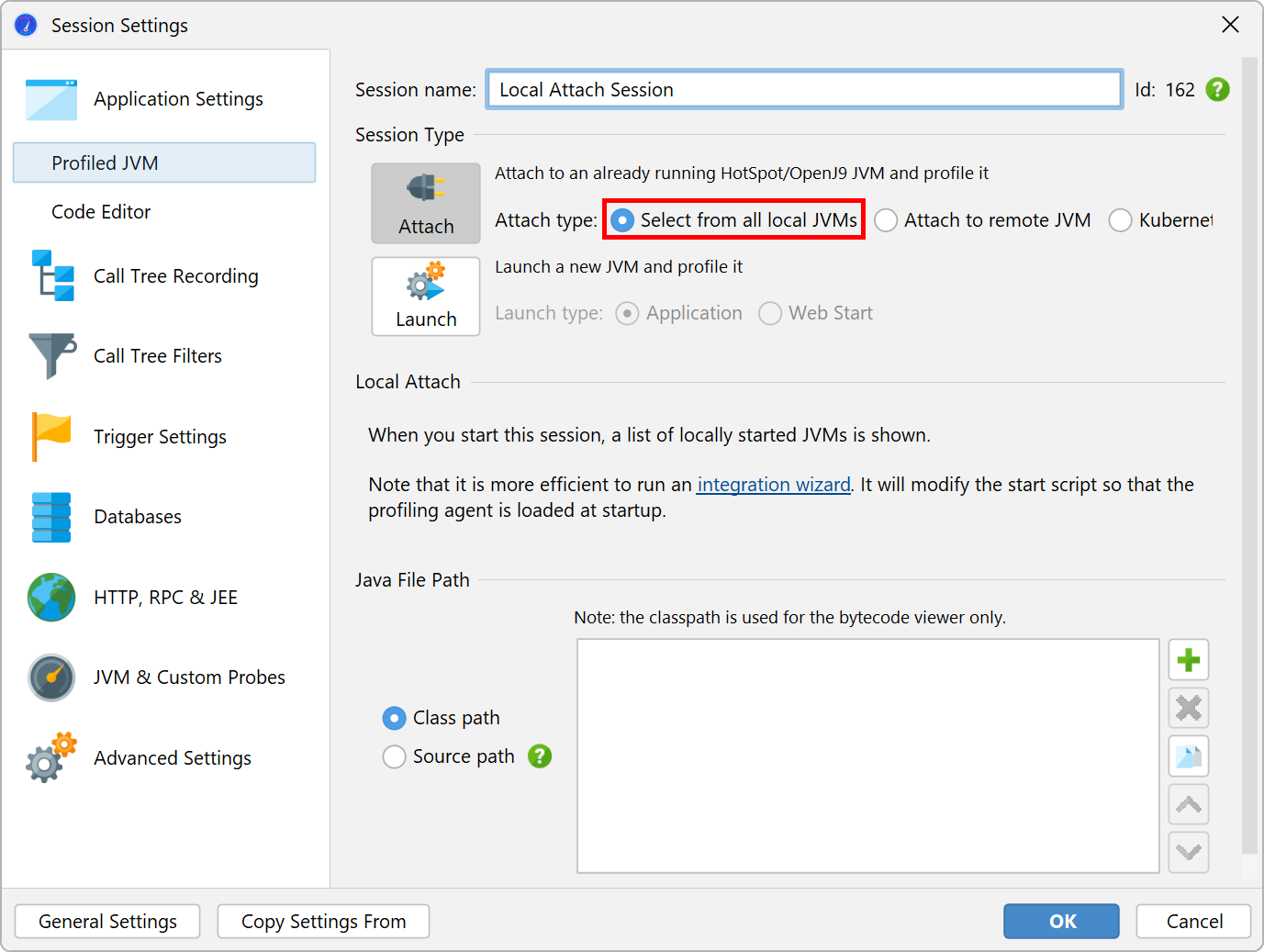Select Profiled JVM in sidebar

(x=164, y=162)
